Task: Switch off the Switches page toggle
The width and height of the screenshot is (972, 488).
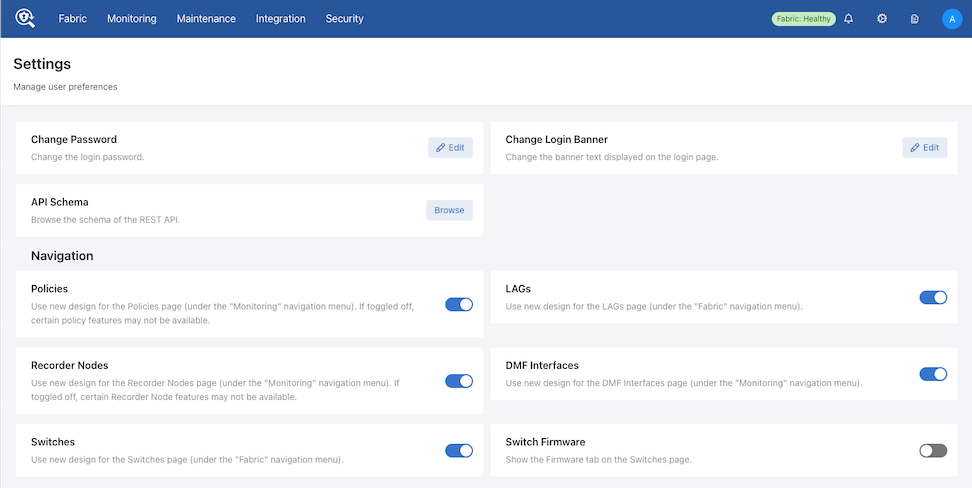Action: click(x=459, y=450)
